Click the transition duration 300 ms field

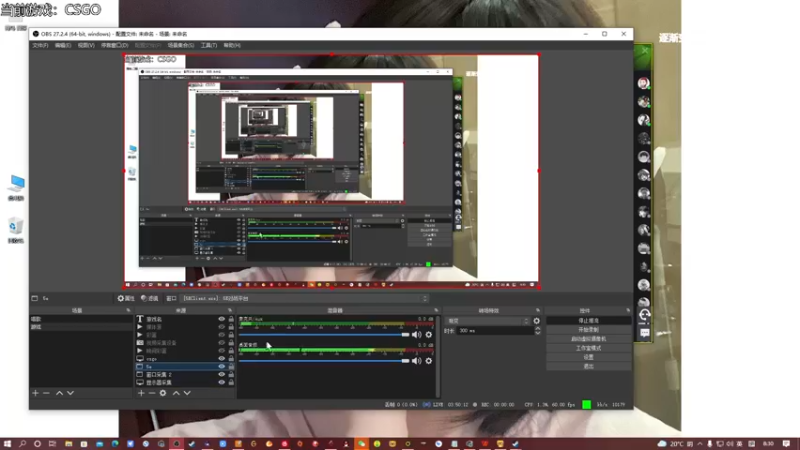pyautogui.click(x=494, y=331)
